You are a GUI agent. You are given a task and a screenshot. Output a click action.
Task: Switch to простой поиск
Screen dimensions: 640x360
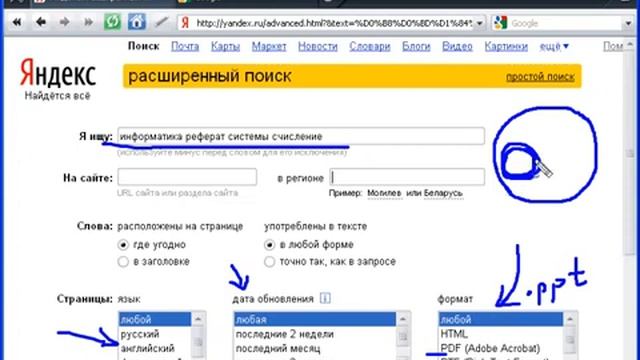click(x=540, y=76)
